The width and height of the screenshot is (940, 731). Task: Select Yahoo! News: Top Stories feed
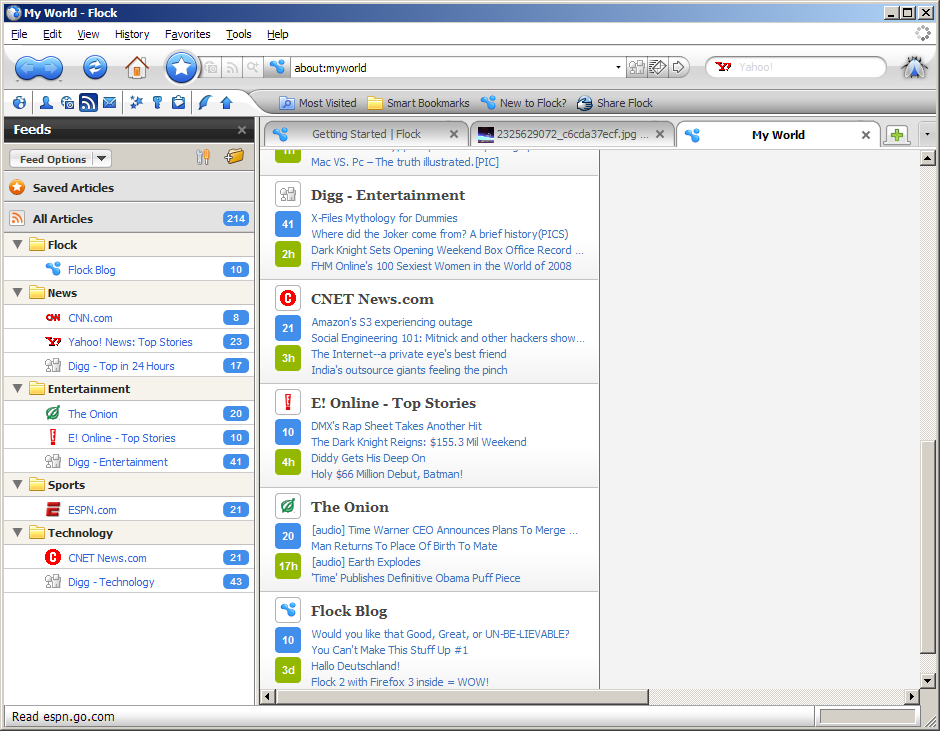(129, 342)
